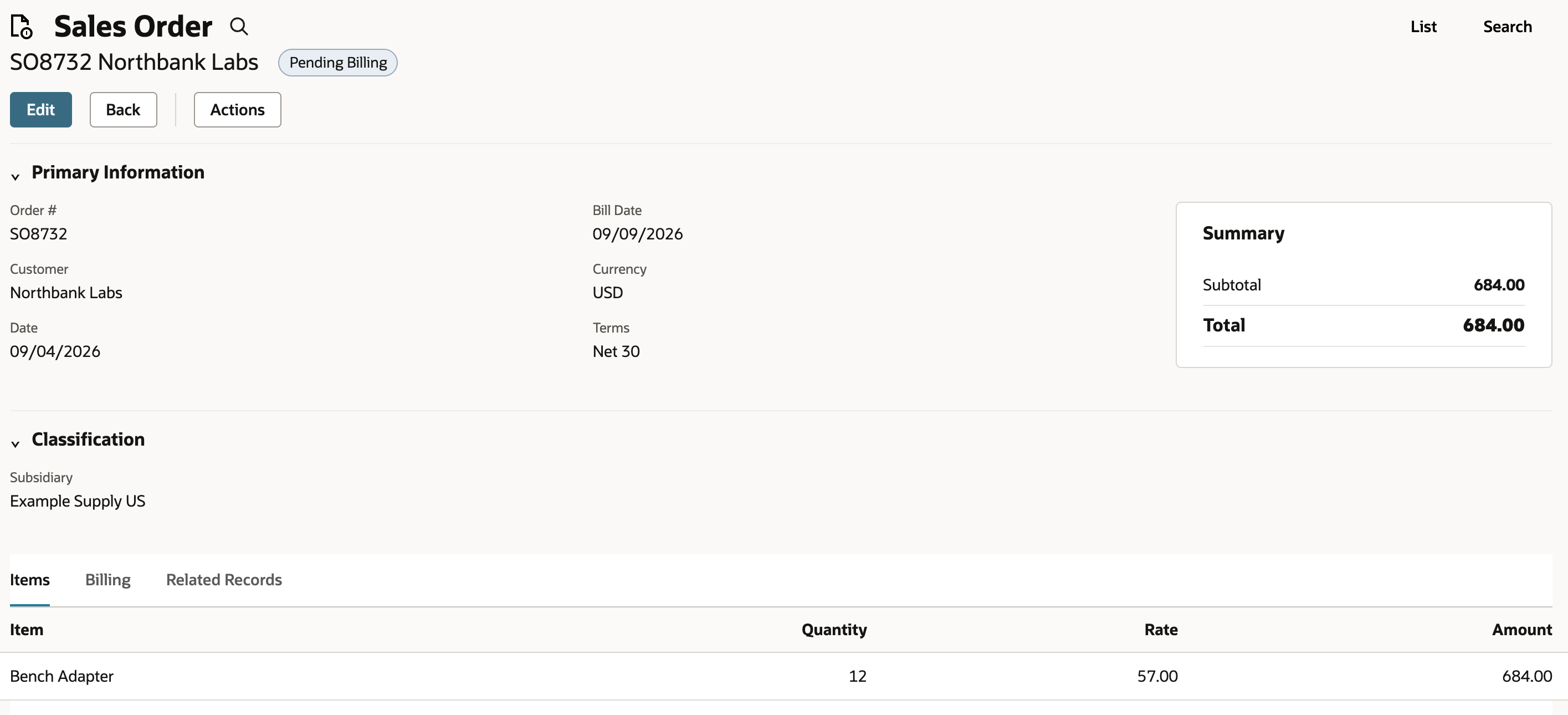1568x715 pixels.
Task: Click quantity value 12
Action: click(x=858, y=676)
